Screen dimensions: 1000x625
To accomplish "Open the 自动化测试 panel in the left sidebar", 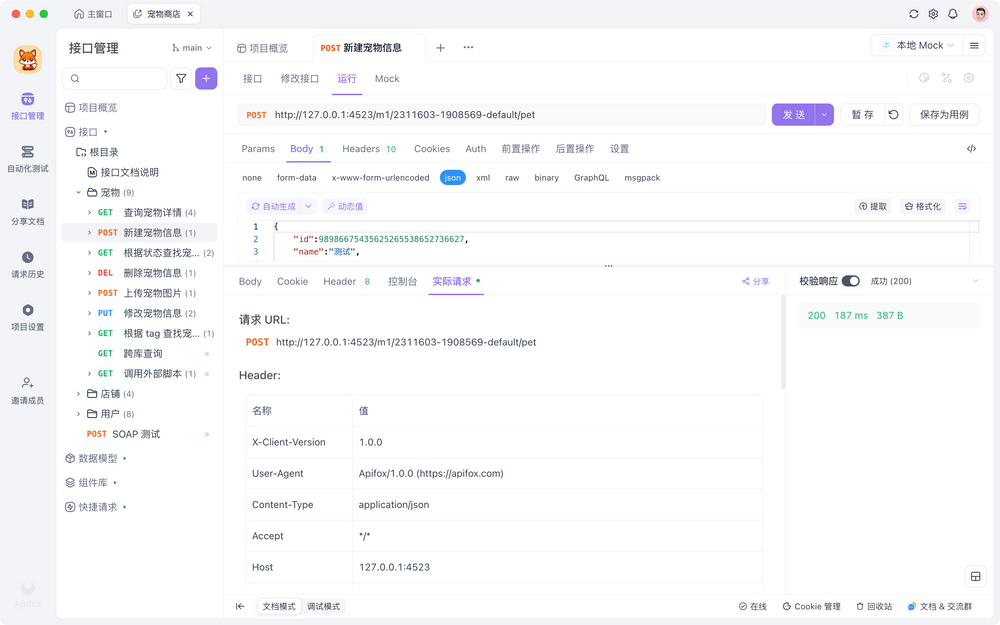I will (x=27, y=160).
